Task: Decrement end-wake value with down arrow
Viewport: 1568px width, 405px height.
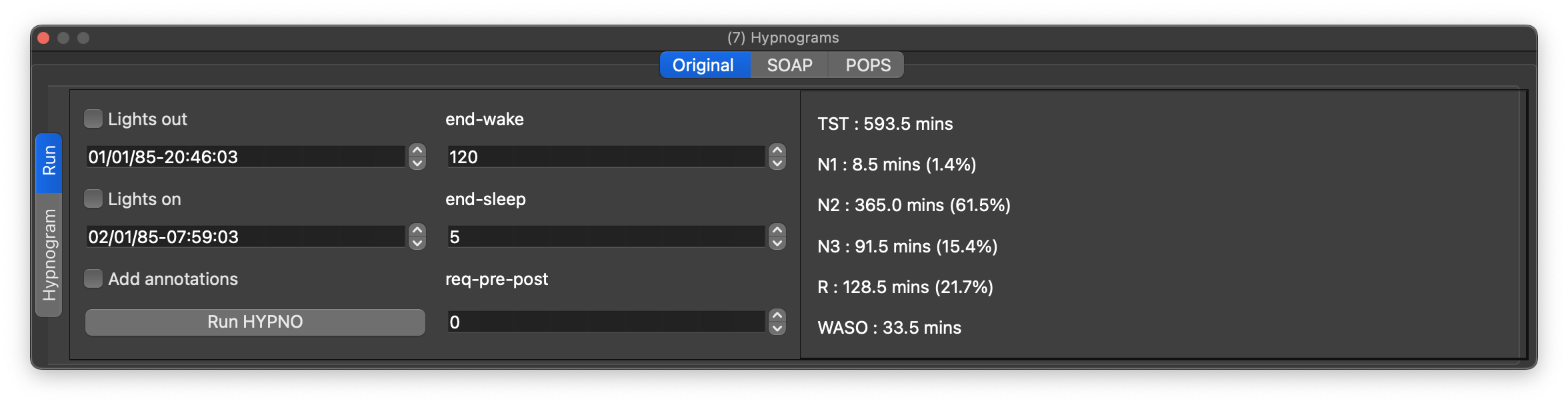Action: pyautogui.click(x=777, y=163)
